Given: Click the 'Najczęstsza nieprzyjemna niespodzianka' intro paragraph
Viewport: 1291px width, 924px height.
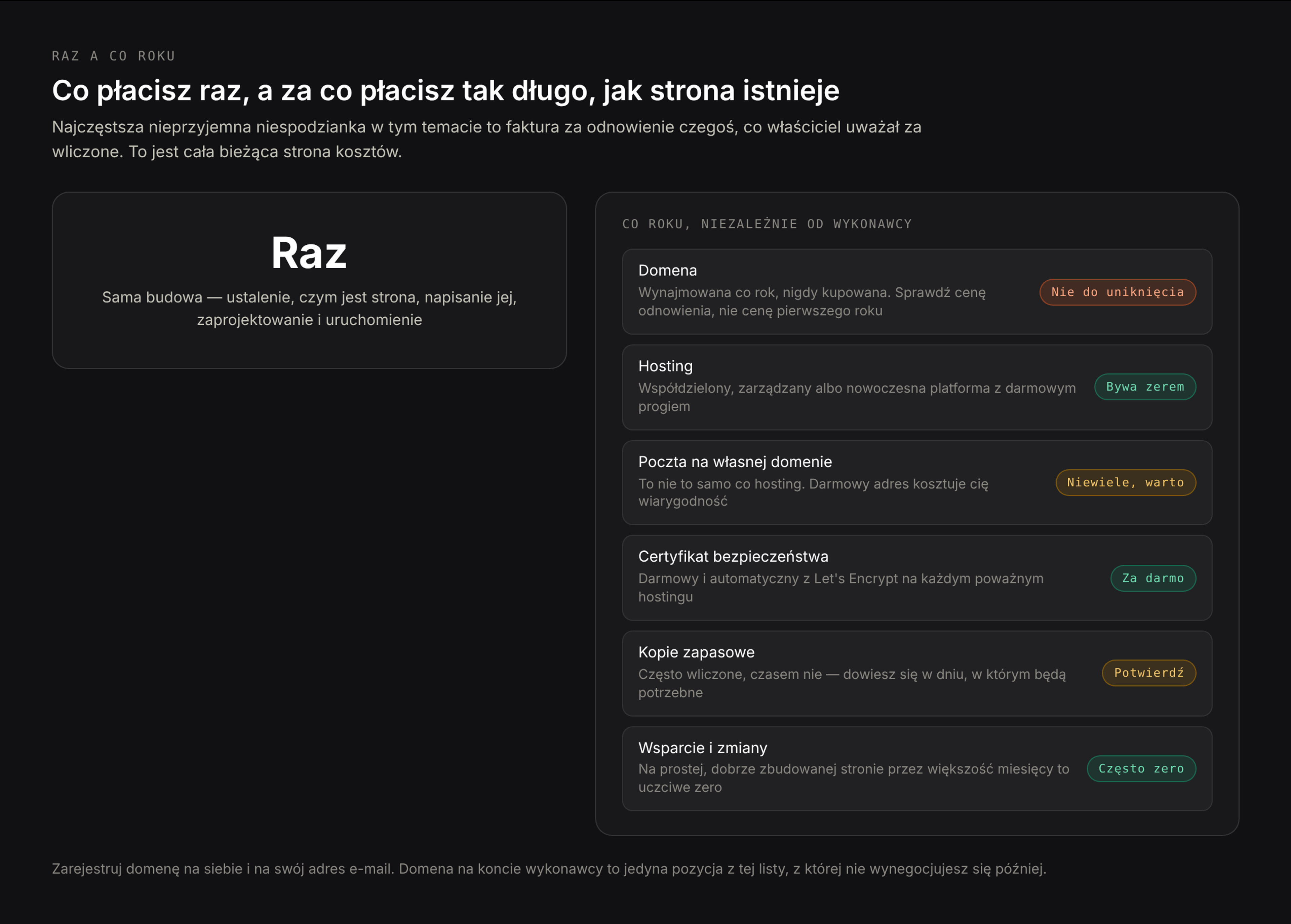Looking at the screenshot, I should coord(486,139).
